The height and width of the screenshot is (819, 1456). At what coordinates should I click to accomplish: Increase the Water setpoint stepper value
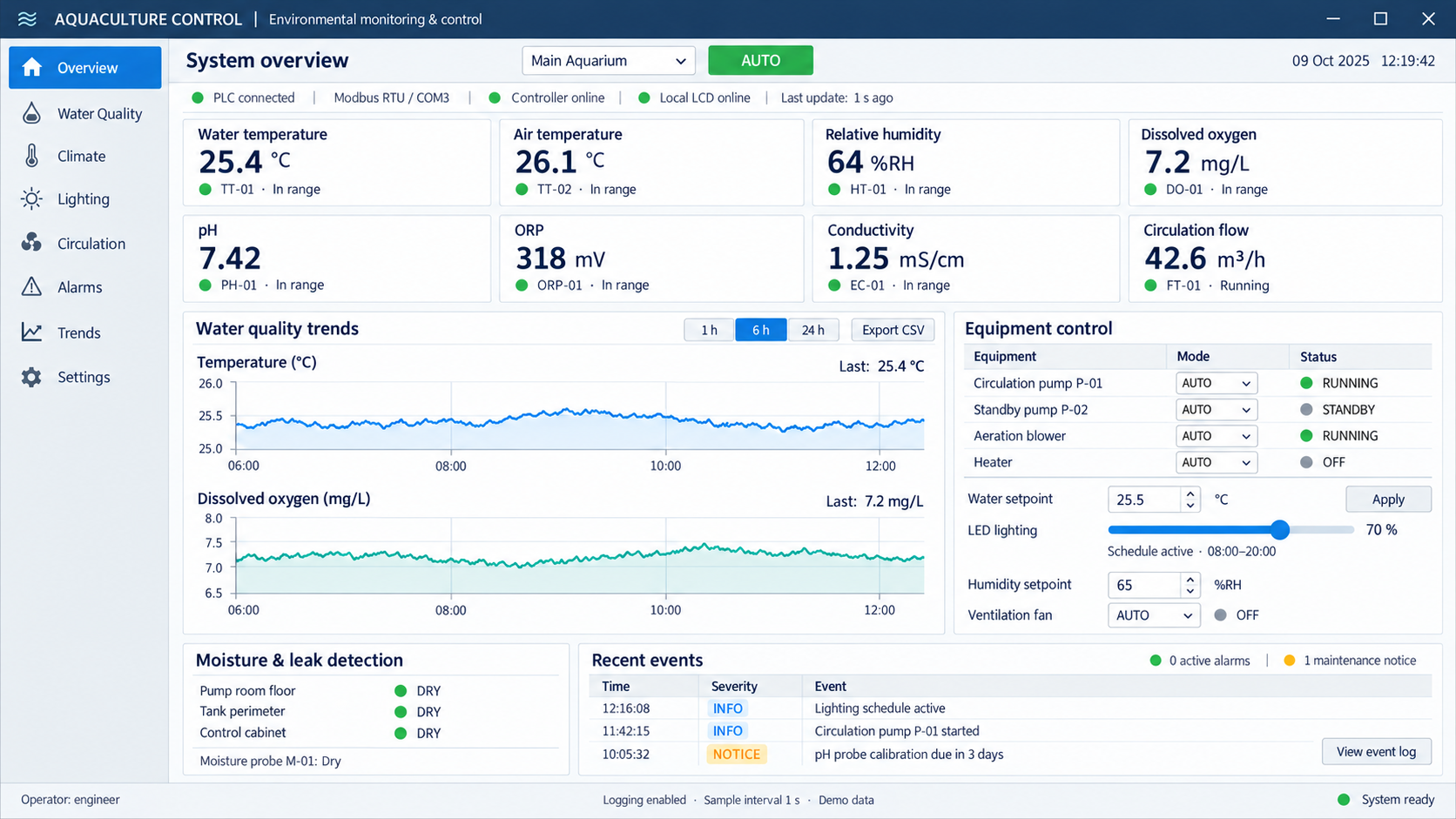pyautogui.click(x=1190, y=493)
